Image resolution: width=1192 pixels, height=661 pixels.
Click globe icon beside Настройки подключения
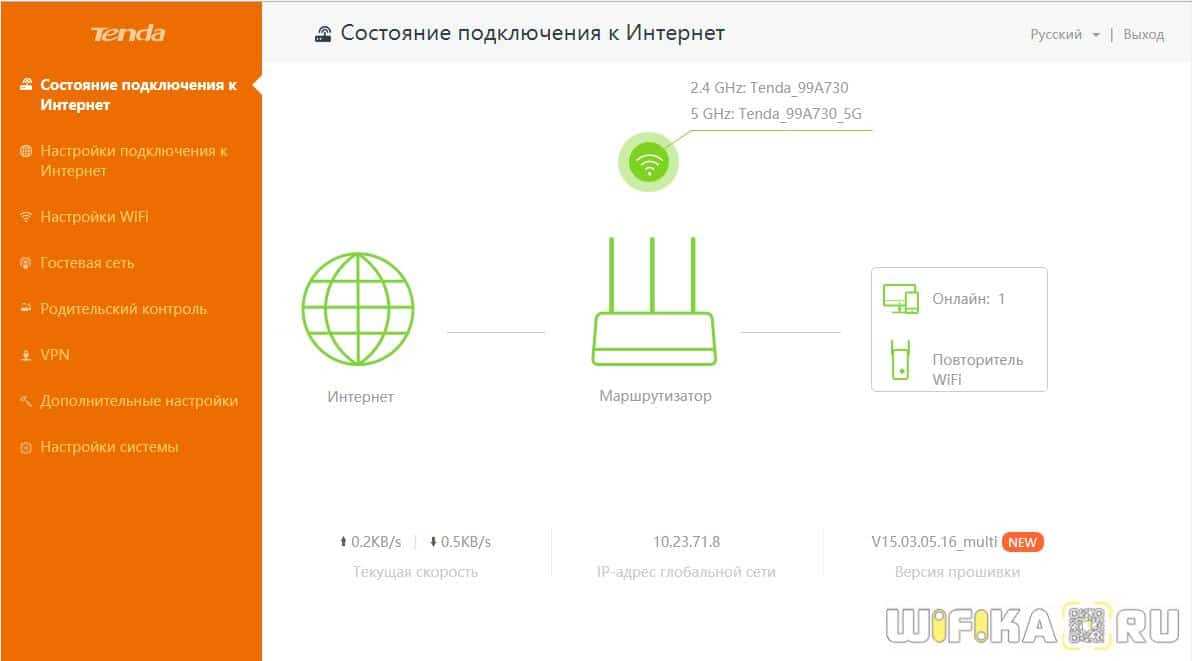[26, 150]
